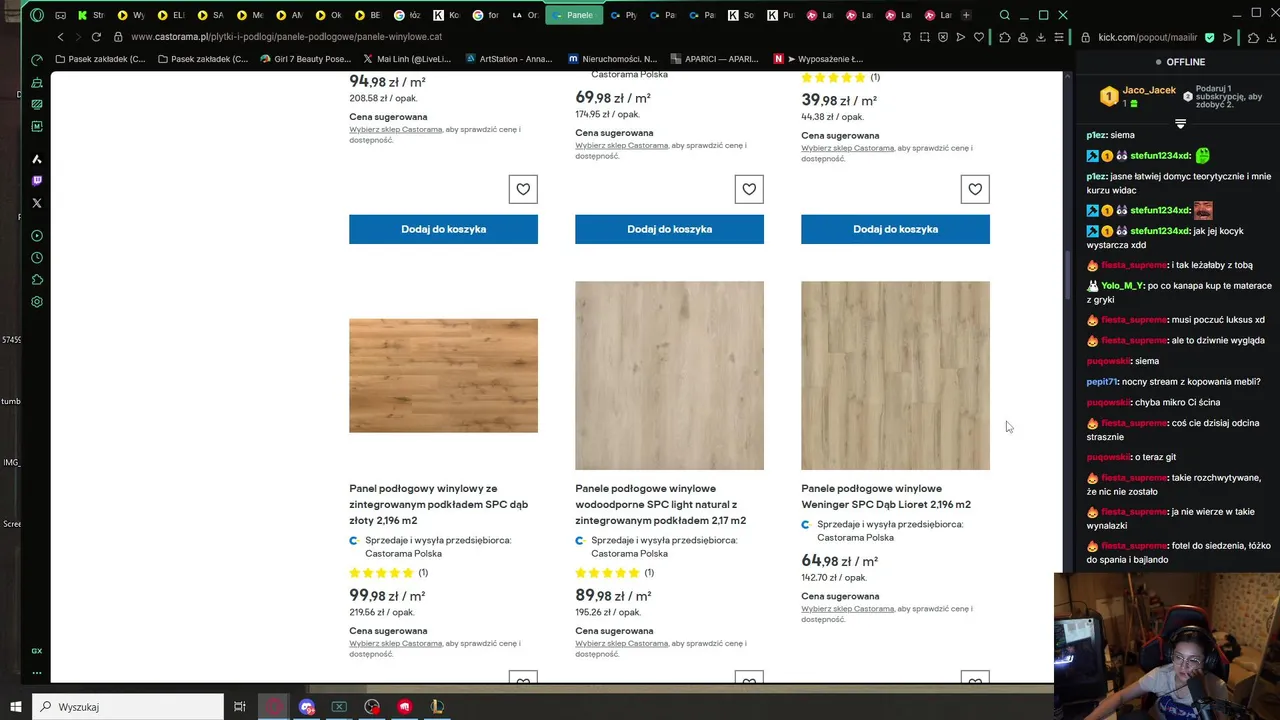The image size is (1280, 720).
Task: Open League of Legends taskbar icon
Action: 437,707
